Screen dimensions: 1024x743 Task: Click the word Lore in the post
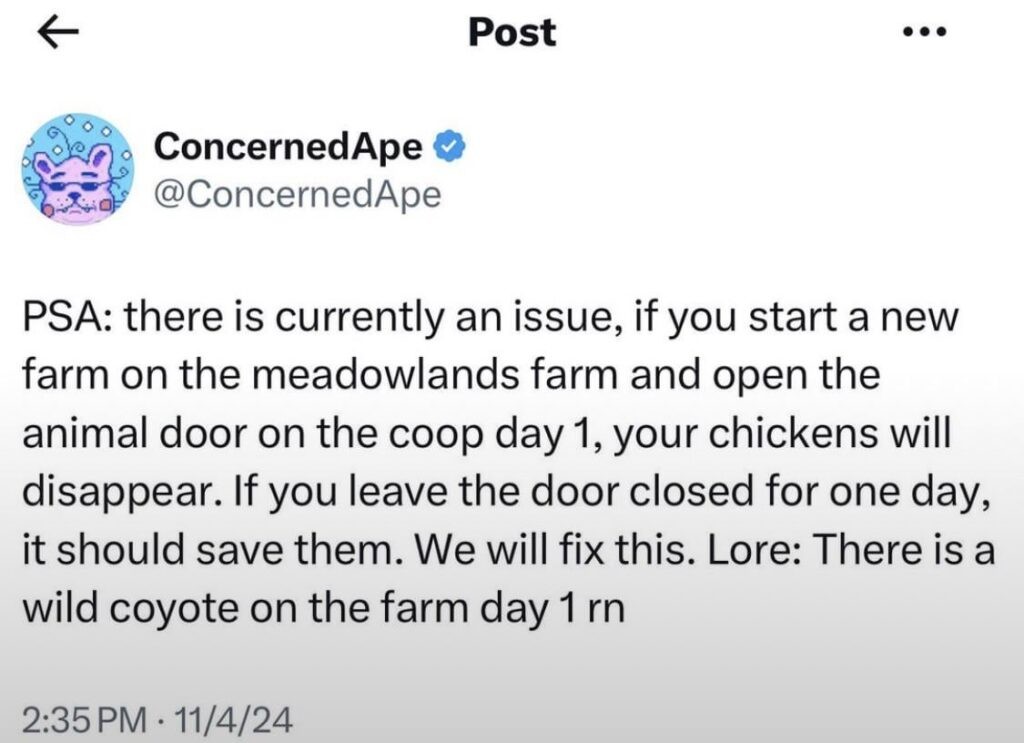(758, 550)
